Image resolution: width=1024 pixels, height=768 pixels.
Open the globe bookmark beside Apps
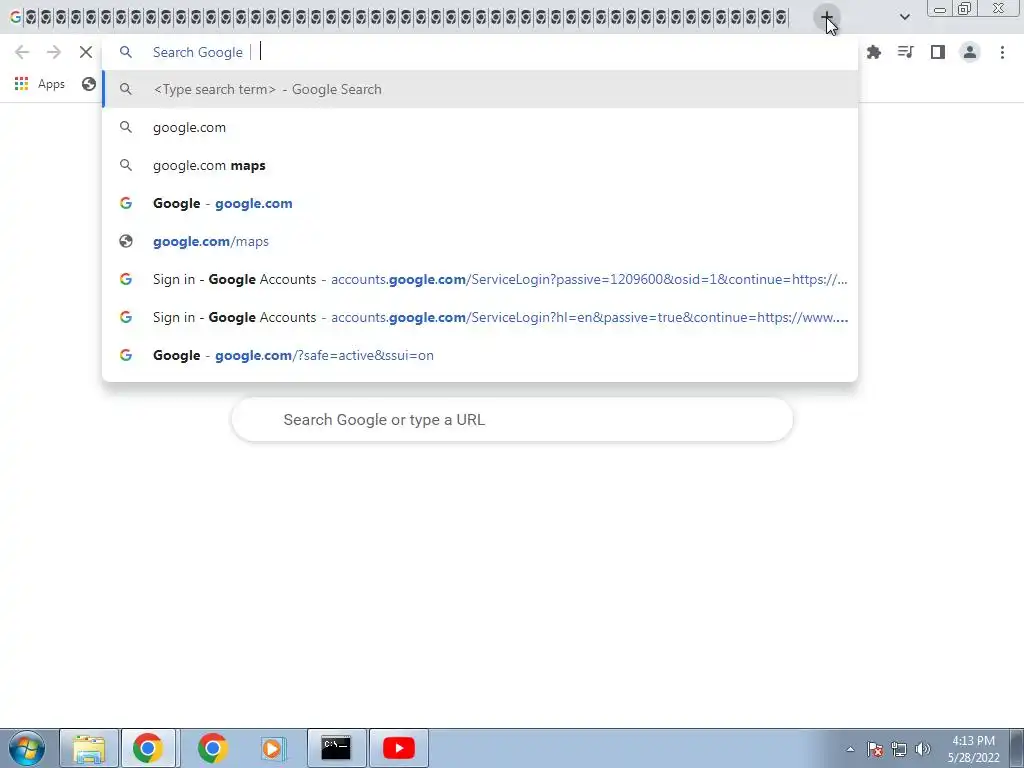(x=89, y=84)
